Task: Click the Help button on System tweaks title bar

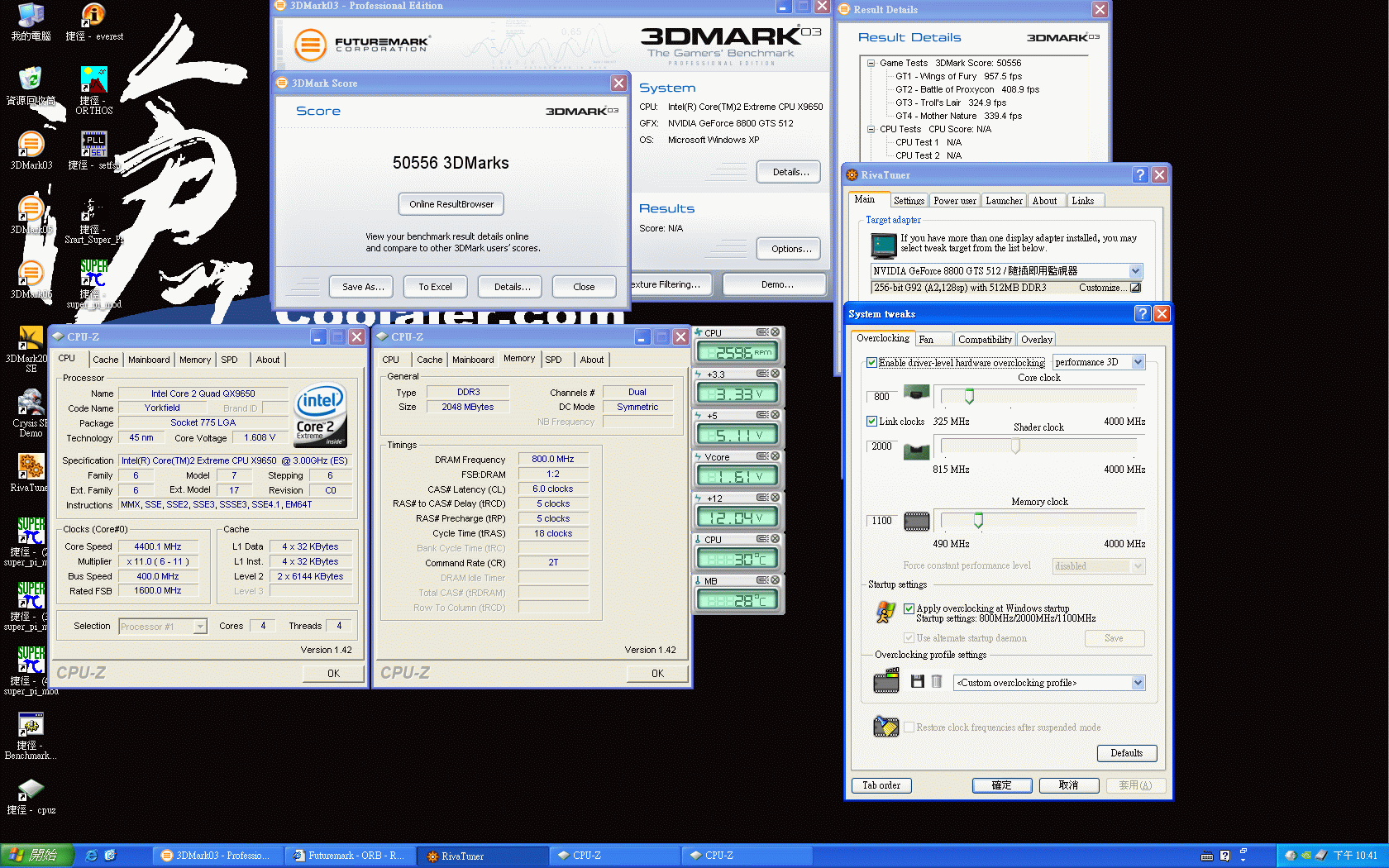Action: [x=1142, y=313]
